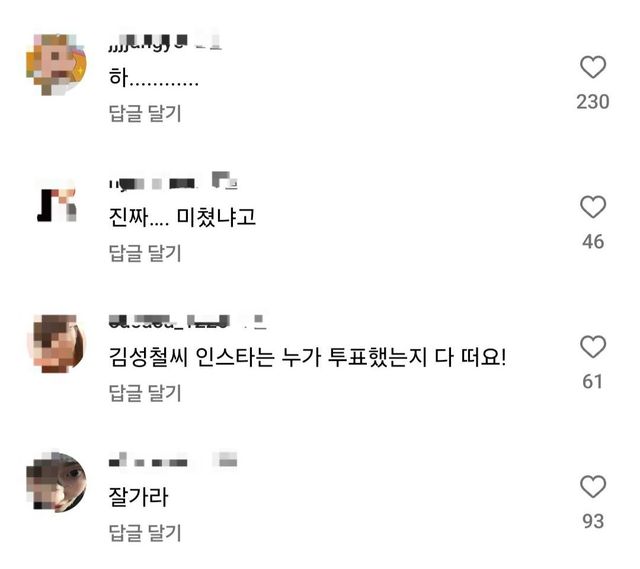Click the 93 like count
Image resolution: width=640 pixels, height=569 pixels.
(x=593, y=522)
